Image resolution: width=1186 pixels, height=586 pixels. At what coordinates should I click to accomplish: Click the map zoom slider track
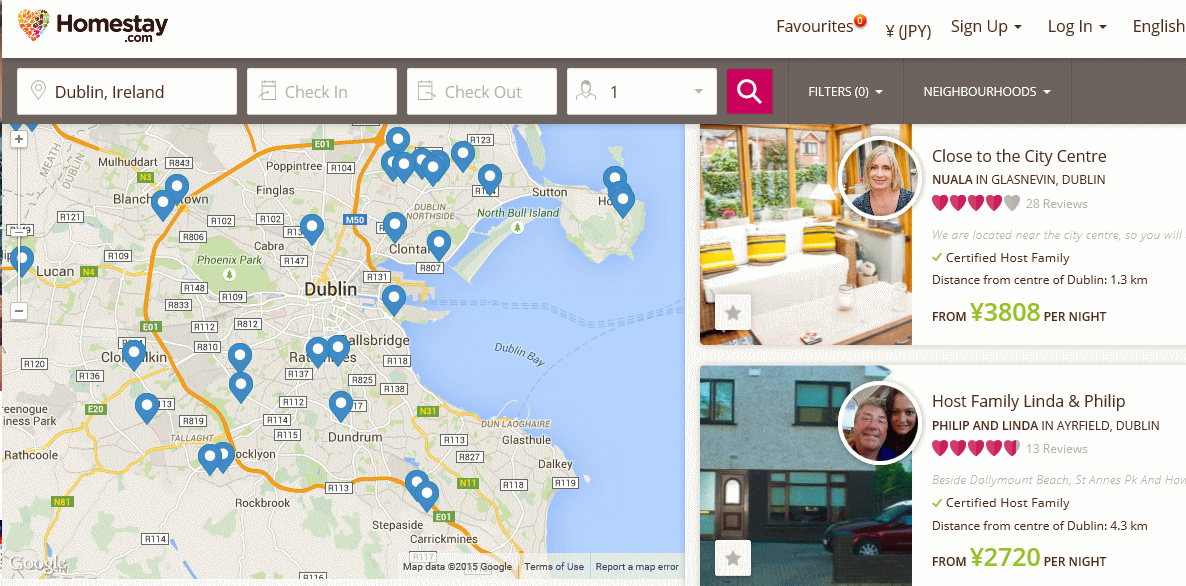tap(20, 225)
